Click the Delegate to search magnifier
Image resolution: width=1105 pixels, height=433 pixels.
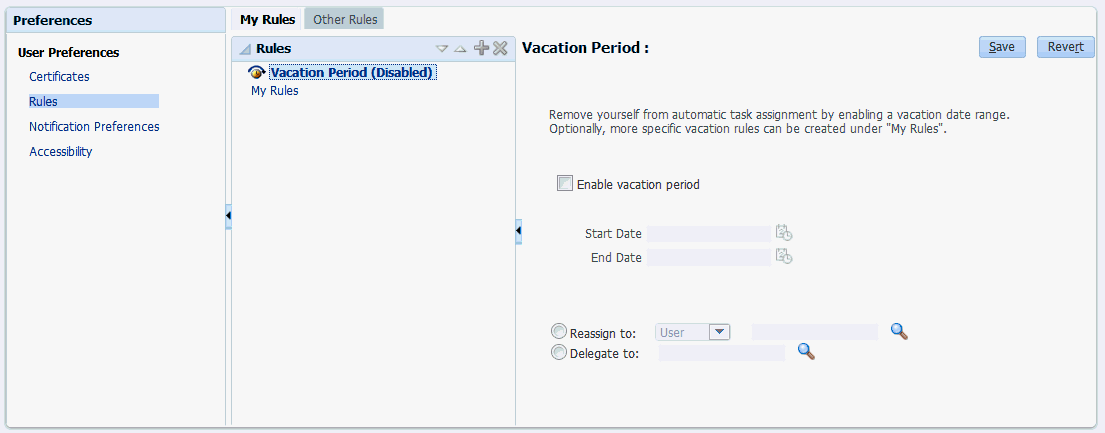tap(806, 352)
